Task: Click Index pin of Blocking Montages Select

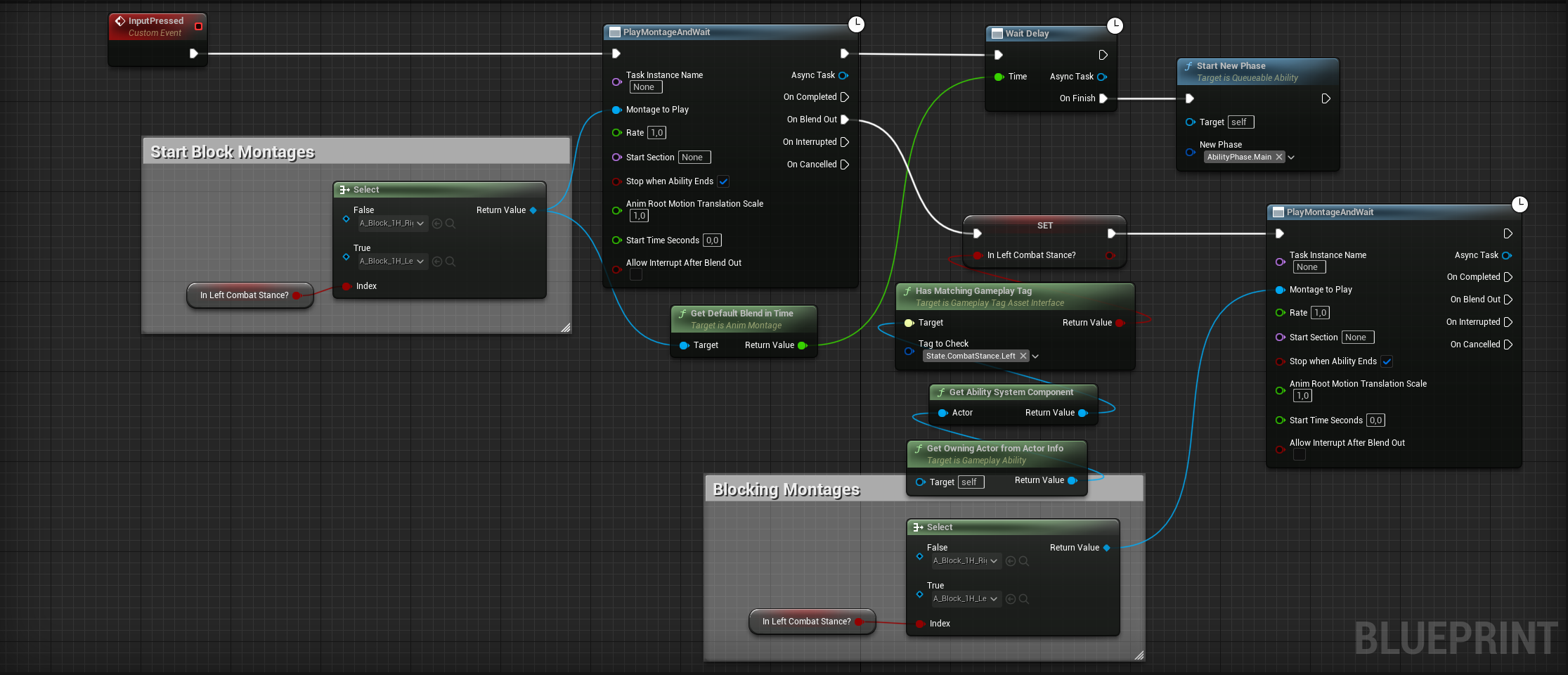Action: 920,624
